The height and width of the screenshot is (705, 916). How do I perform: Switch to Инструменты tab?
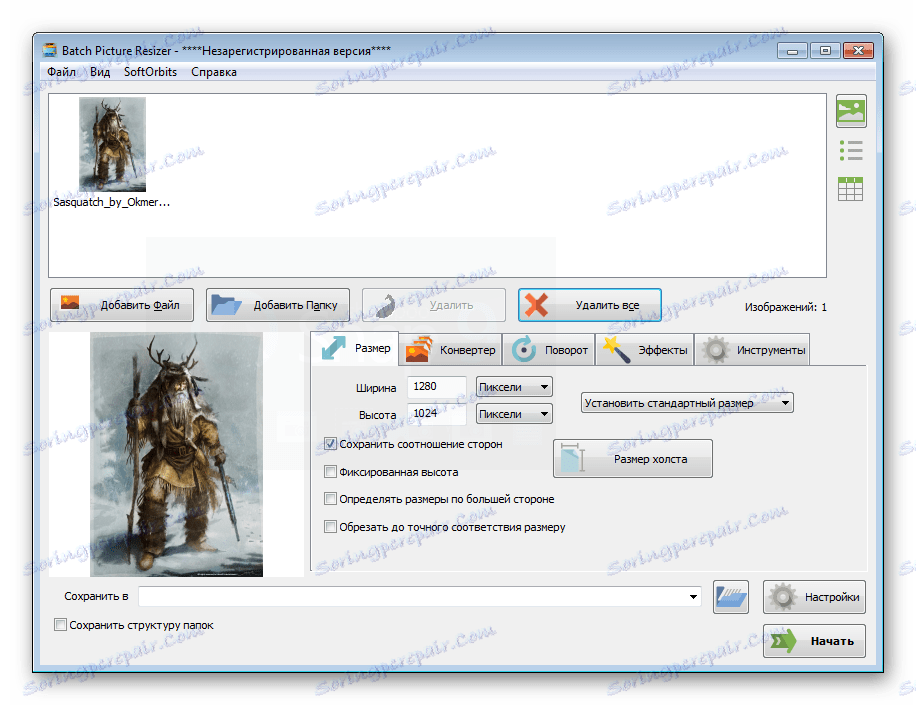point(752,350)
